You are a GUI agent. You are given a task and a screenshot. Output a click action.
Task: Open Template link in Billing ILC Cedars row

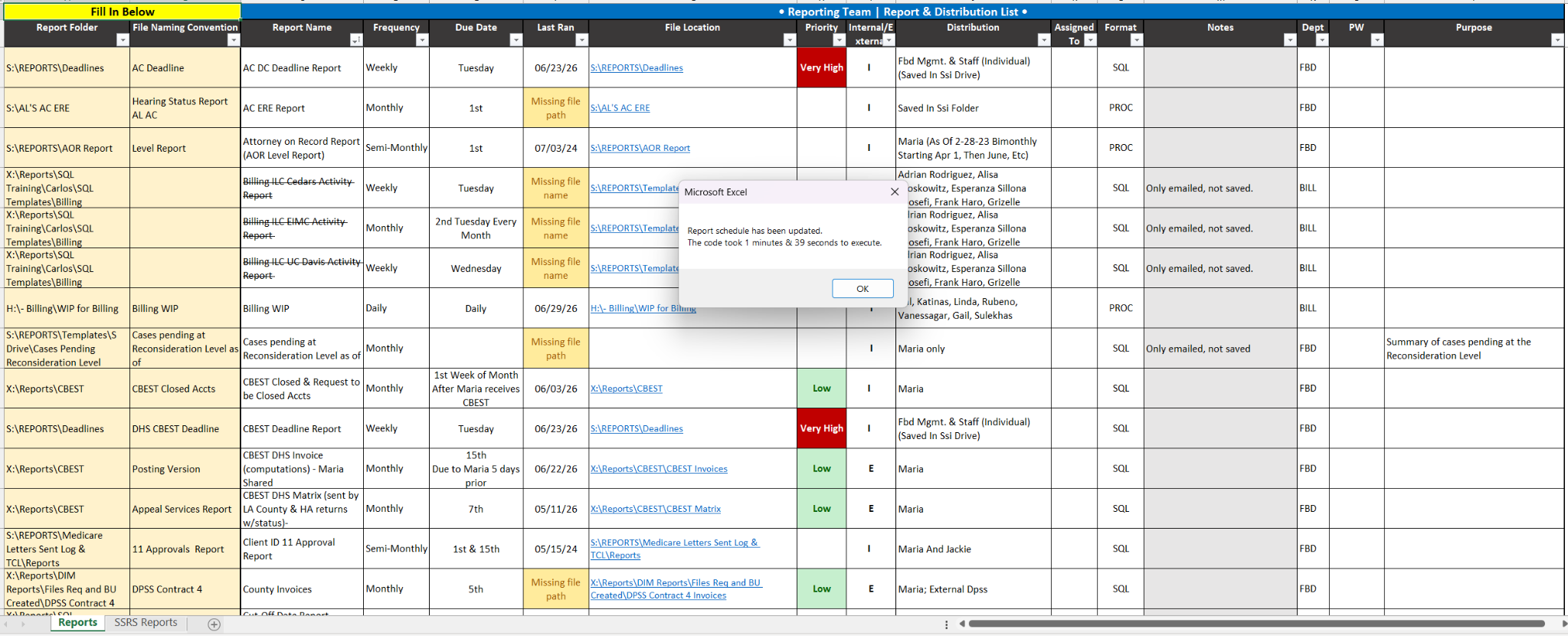pyautogui.click(x=634, y=189)
